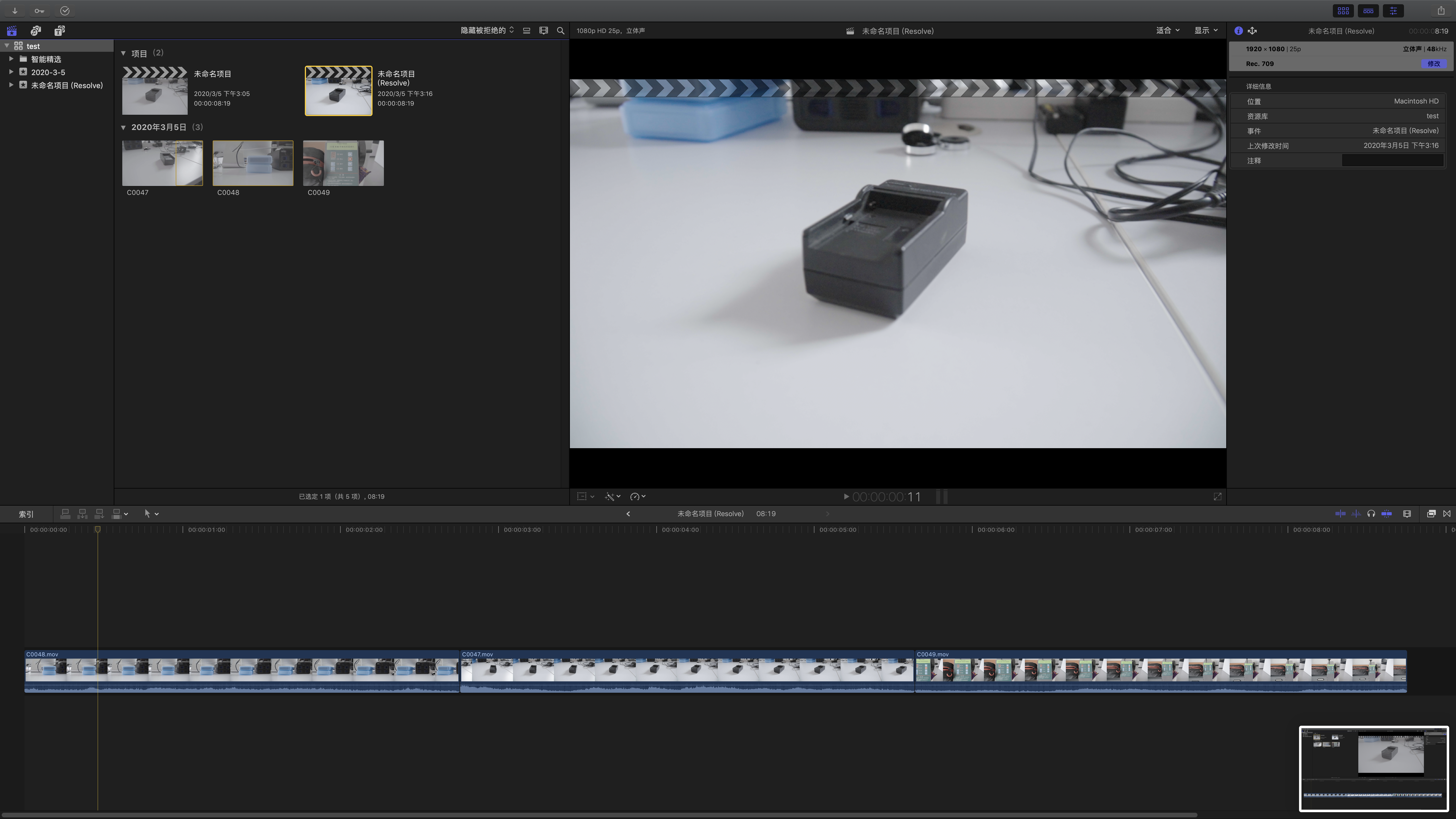The height and width of the screenshot is (819, 1456).
Task: Open the edit options dropdown arrow
Action: (126, 514)
